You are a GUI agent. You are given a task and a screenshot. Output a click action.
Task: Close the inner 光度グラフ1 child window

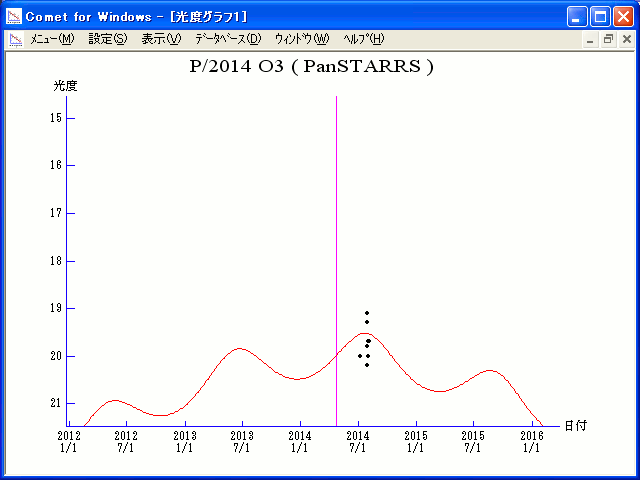coord(627,40)
